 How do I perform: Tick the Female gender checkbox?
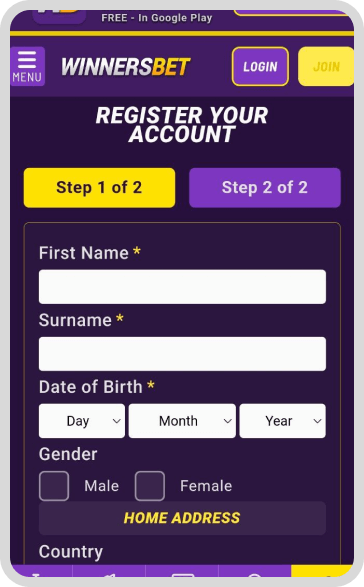150,486
